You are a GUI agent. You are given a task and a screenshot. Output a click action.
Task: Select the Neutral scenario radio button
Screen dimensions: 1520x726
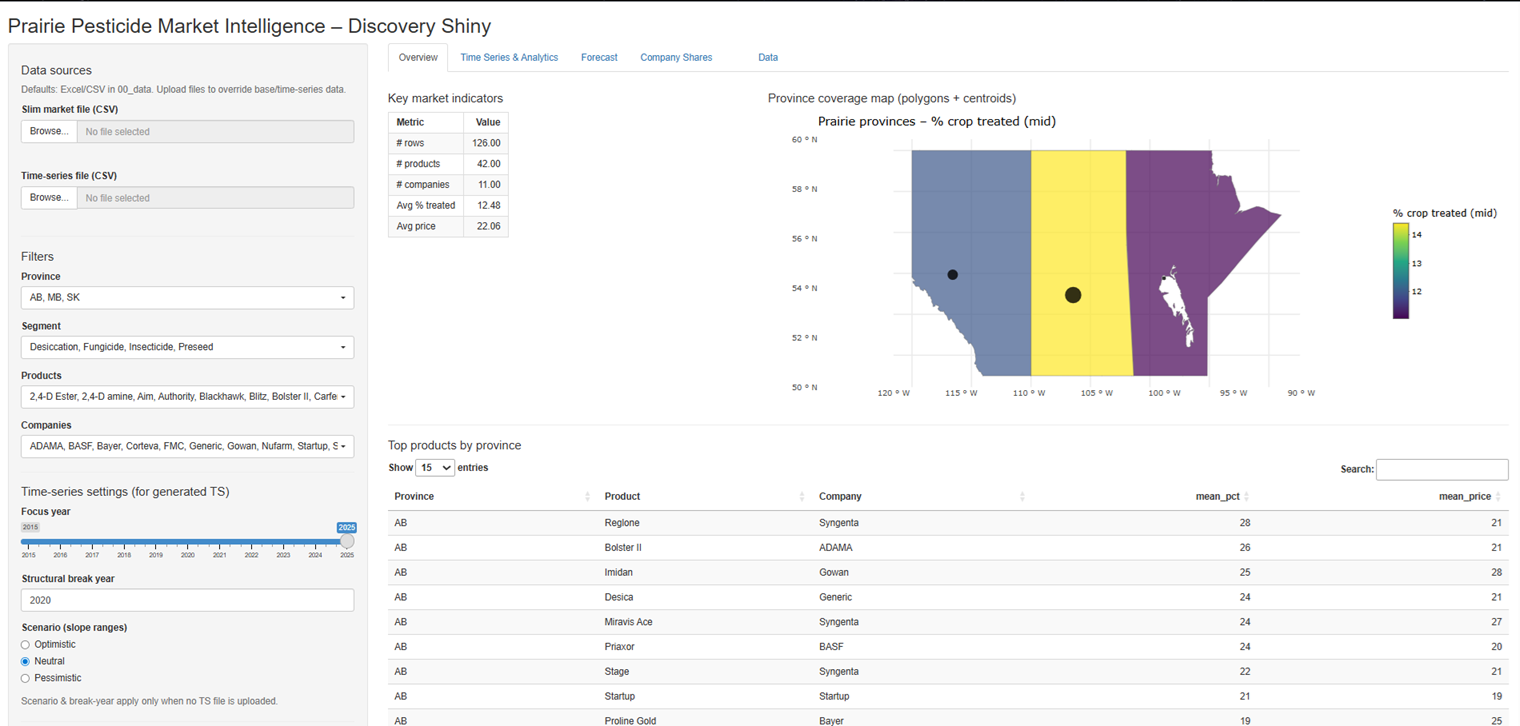click(26, 661)
